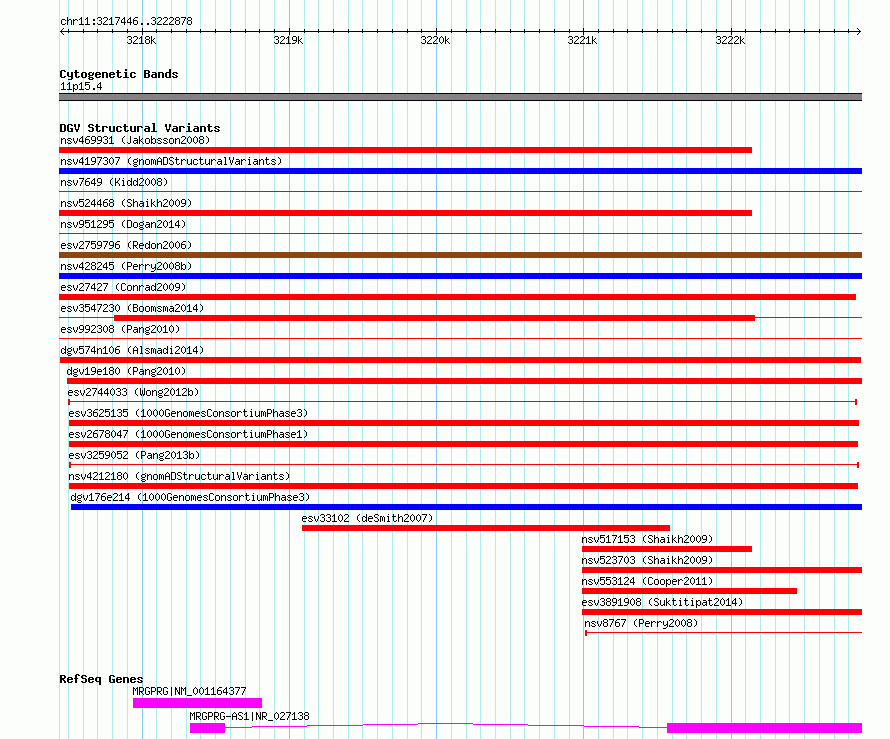Open nsv4212180 (gnomADStructuralVariants) label
Viewport: 890px width, 739px height.
[179, 476]
